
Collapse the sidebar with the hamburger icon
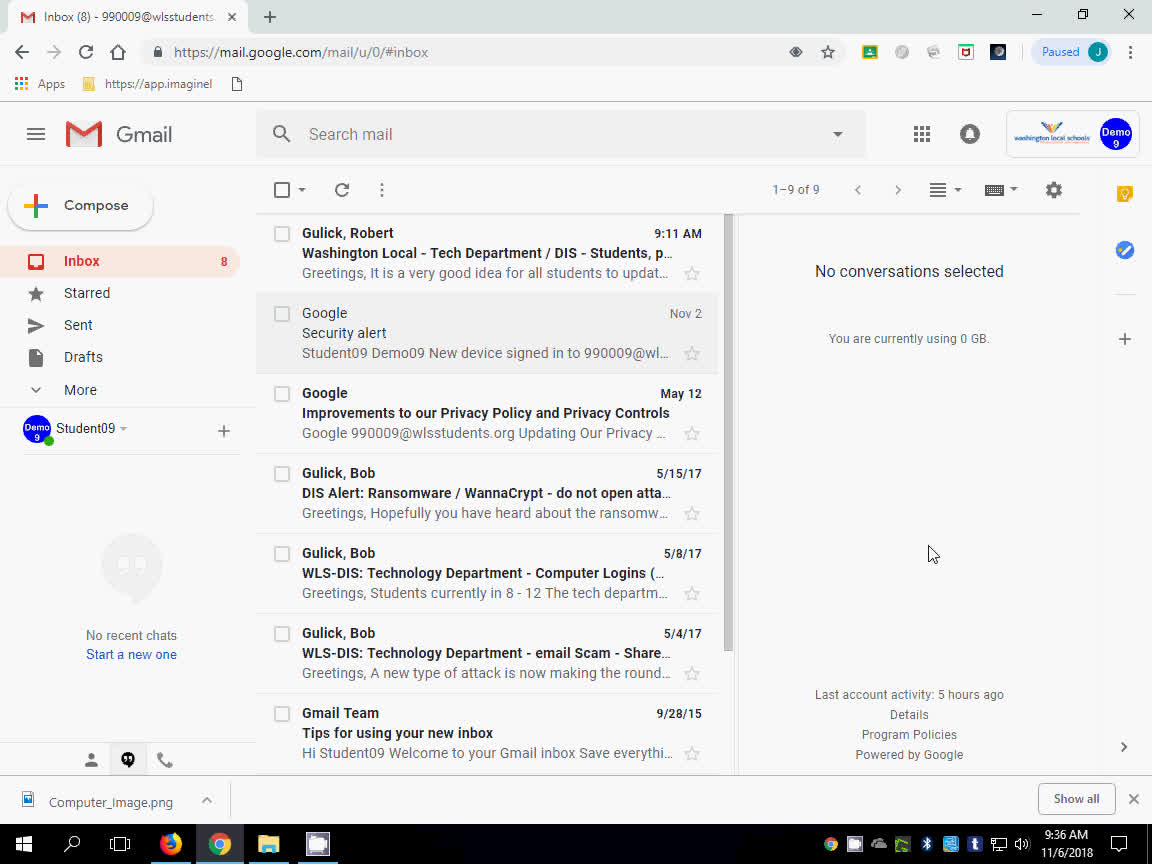(36, 133)
